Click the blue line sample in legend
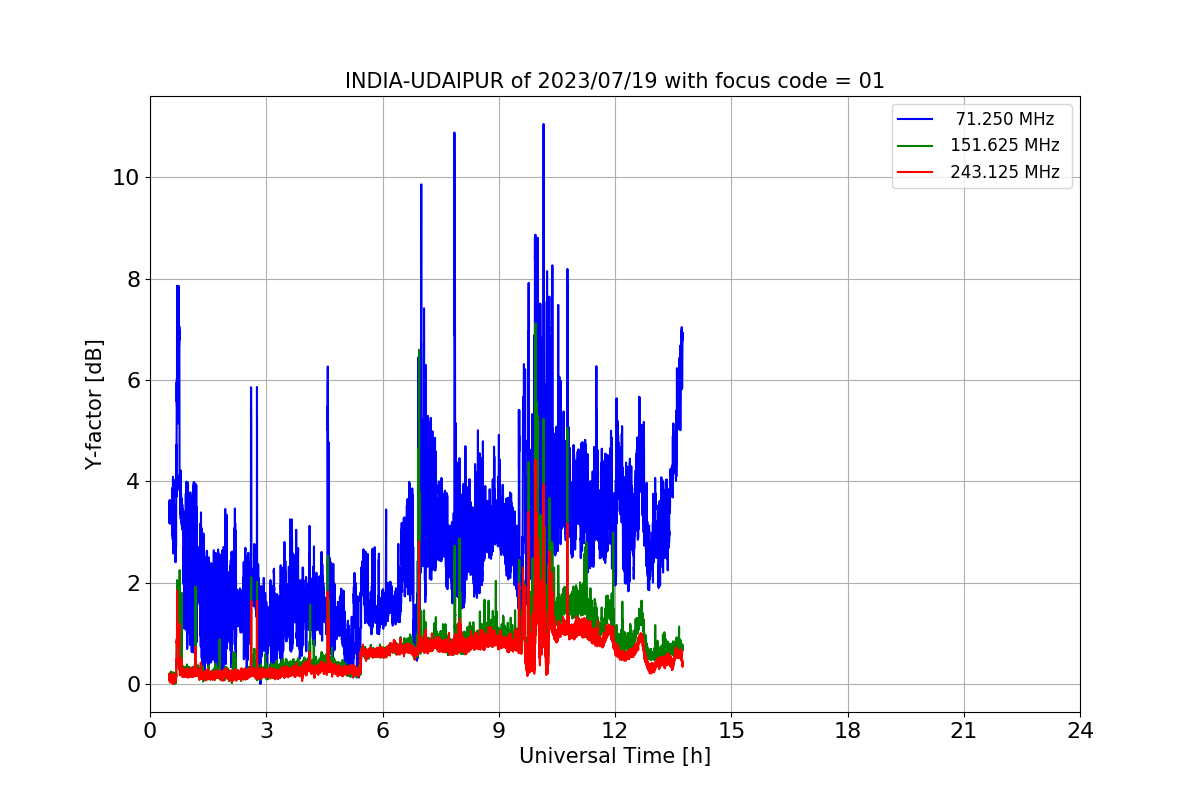Viewport: 1200px width, 800px height. pos(916,119)
